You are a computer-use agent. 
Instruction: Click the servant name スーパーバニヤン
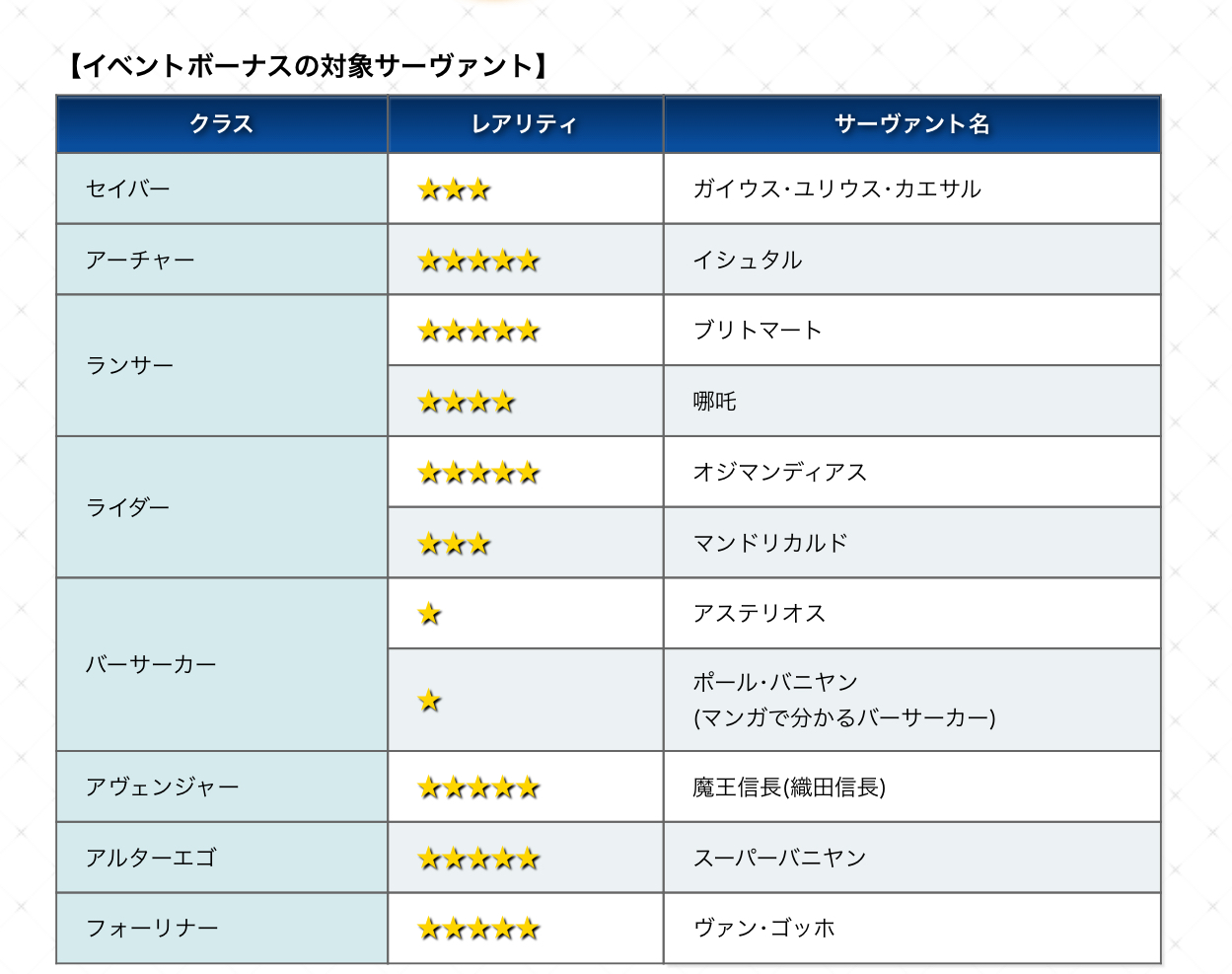click(x=779, y=858)
